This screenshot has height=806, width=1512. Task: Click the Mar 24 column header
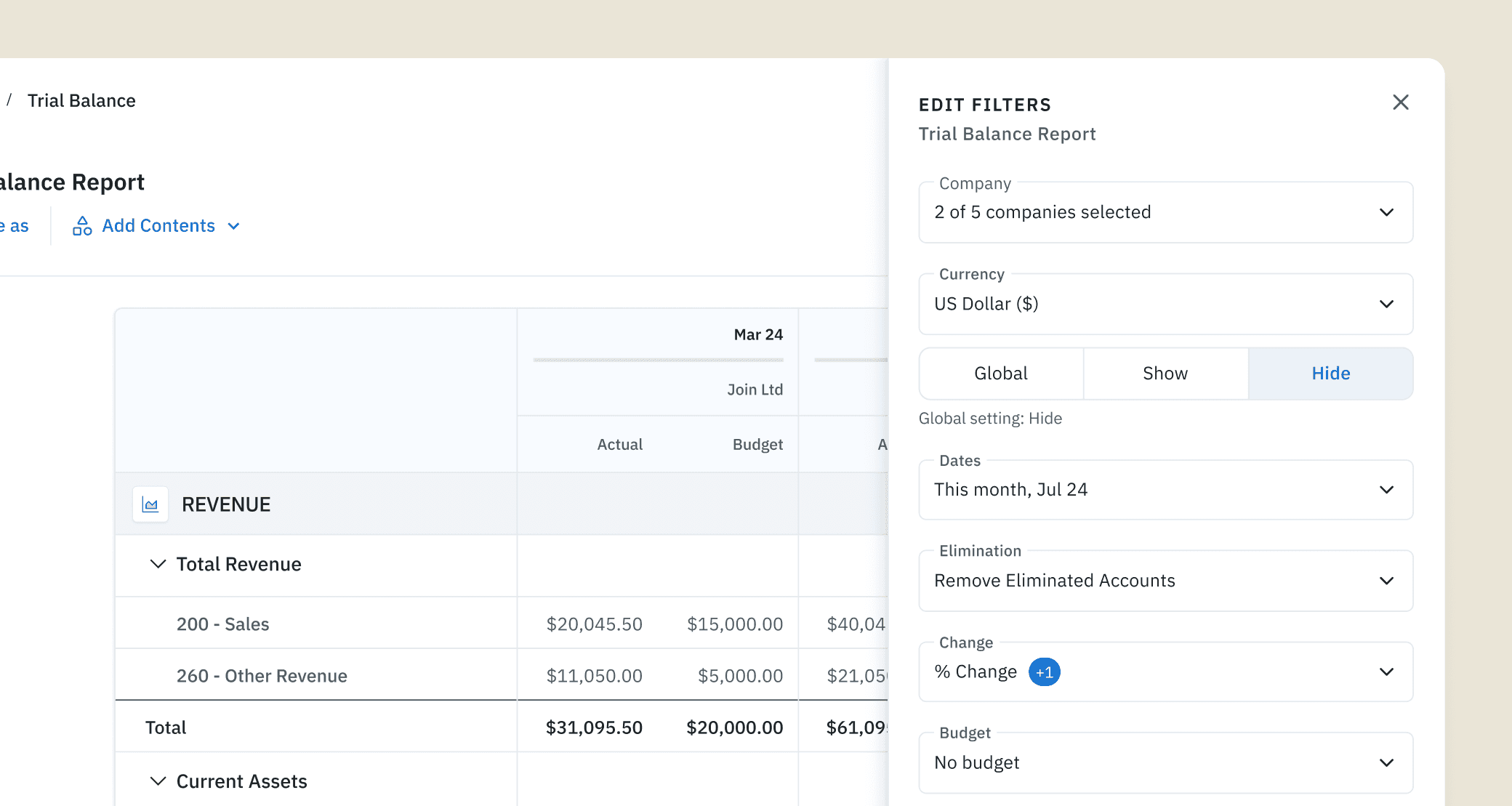coord(757,335)
